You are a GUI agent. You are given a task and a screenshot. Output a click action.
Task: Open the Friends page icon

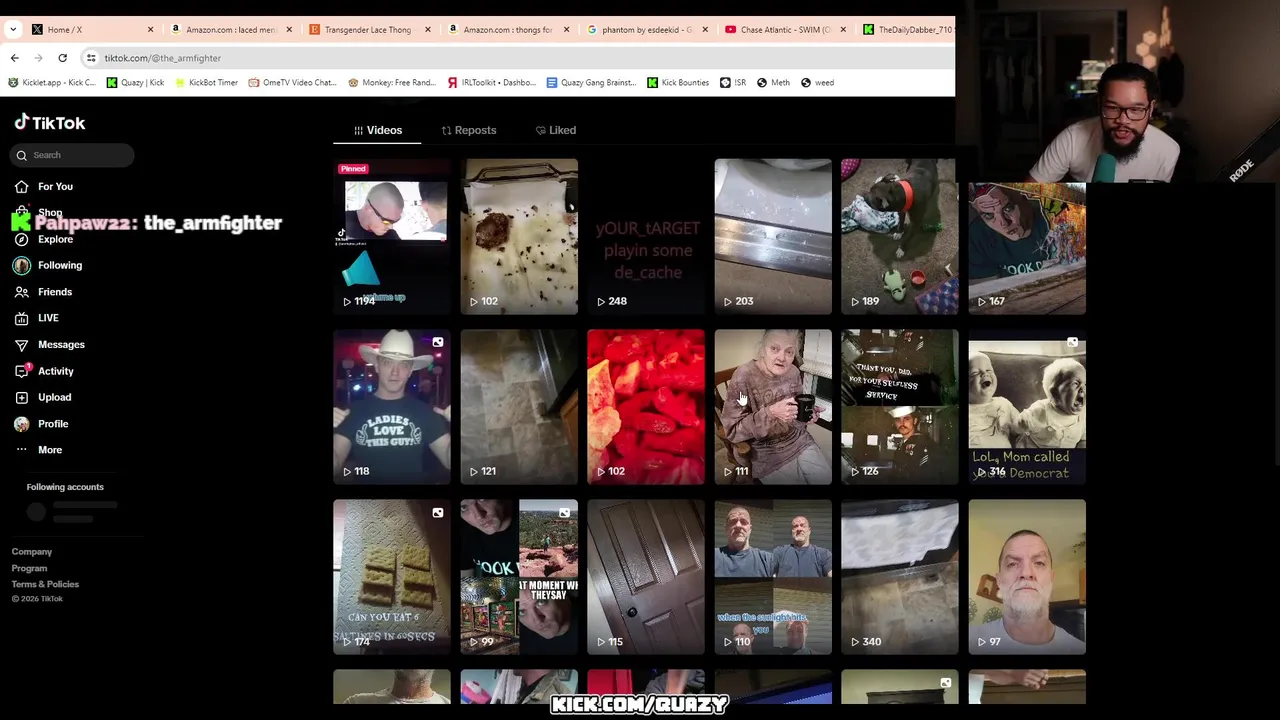tap(21, 292)
